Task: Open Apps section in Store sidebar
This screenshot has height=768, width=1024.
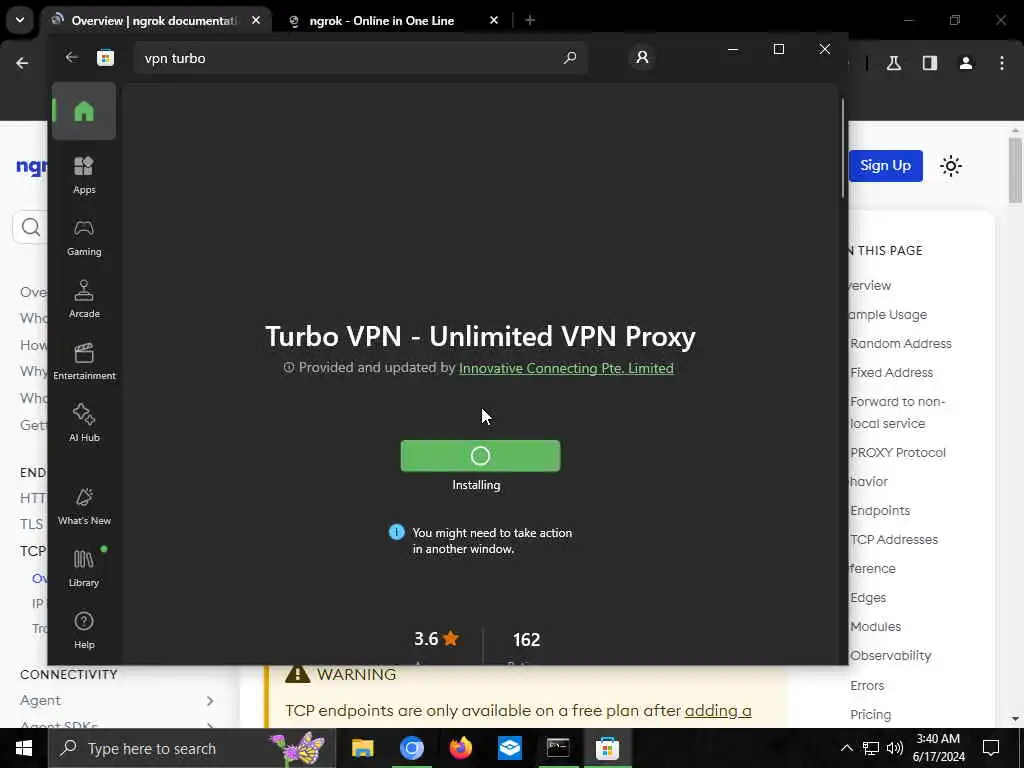Action: (x=84, y=175)
